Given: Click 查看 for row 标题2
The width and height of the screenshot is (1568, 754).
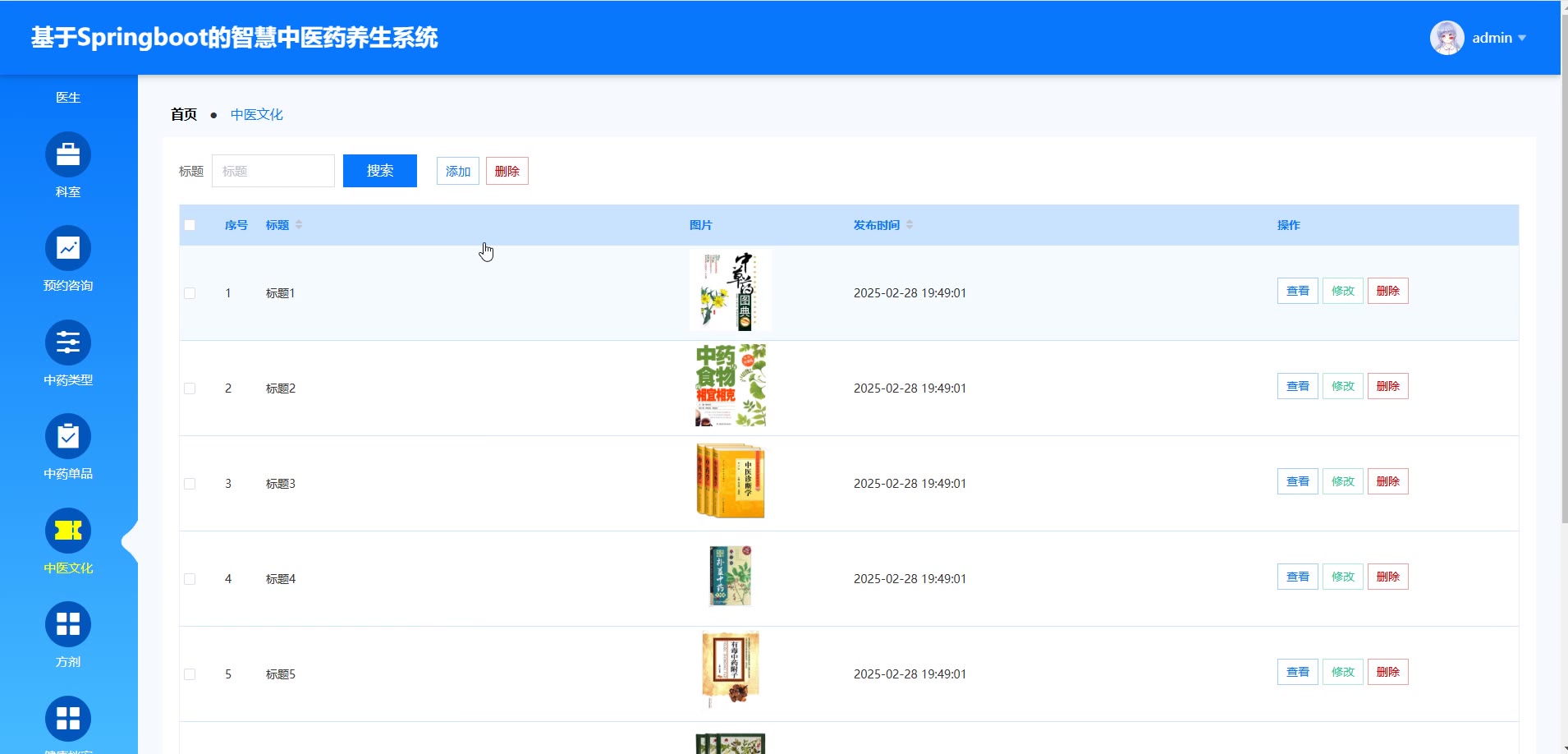Looking at the screenshot, I should click(1297, 386).
